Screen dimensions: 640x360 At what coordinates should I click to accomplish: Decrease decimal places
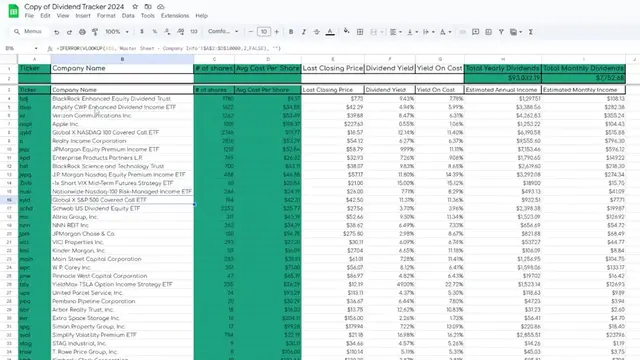coord(167,32)
